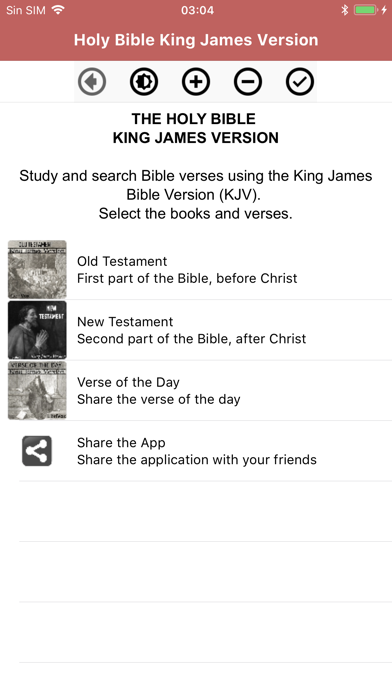Image resolution: width=392 pixels, height=696 pixels.
Task: Increase text size with plus icon
Action: pos(196,82)
